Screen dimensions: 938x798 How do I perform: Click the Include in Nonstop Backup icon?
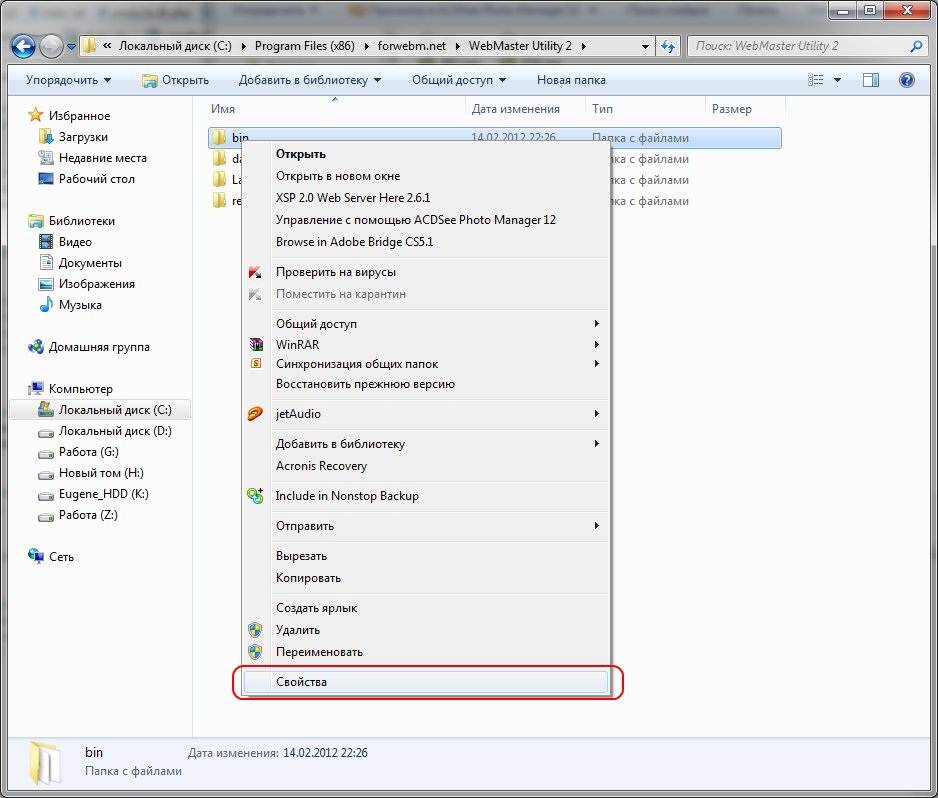coord(255,496)
